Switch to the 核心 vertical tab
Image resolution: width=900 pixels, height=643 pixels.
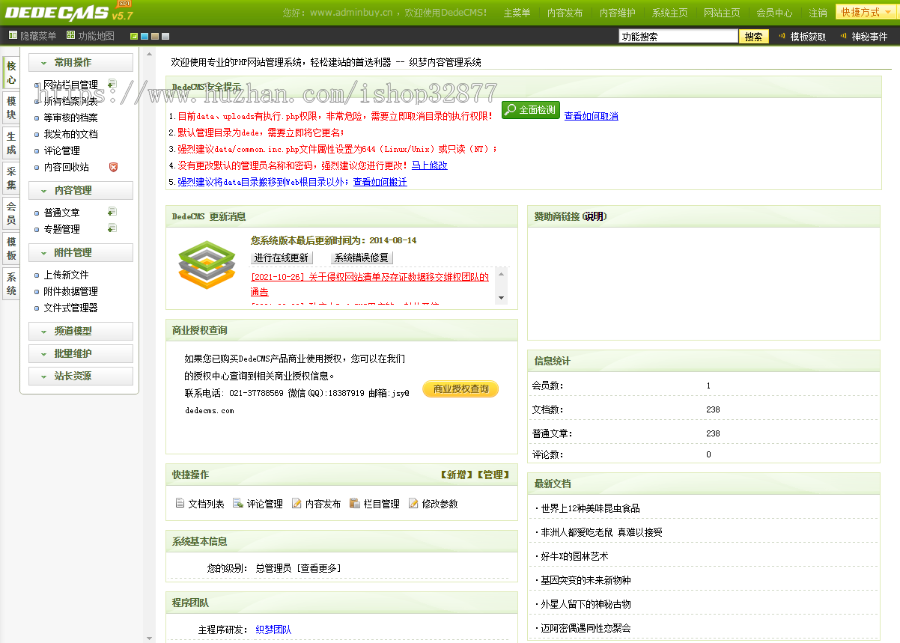click(x=11, y=73)
